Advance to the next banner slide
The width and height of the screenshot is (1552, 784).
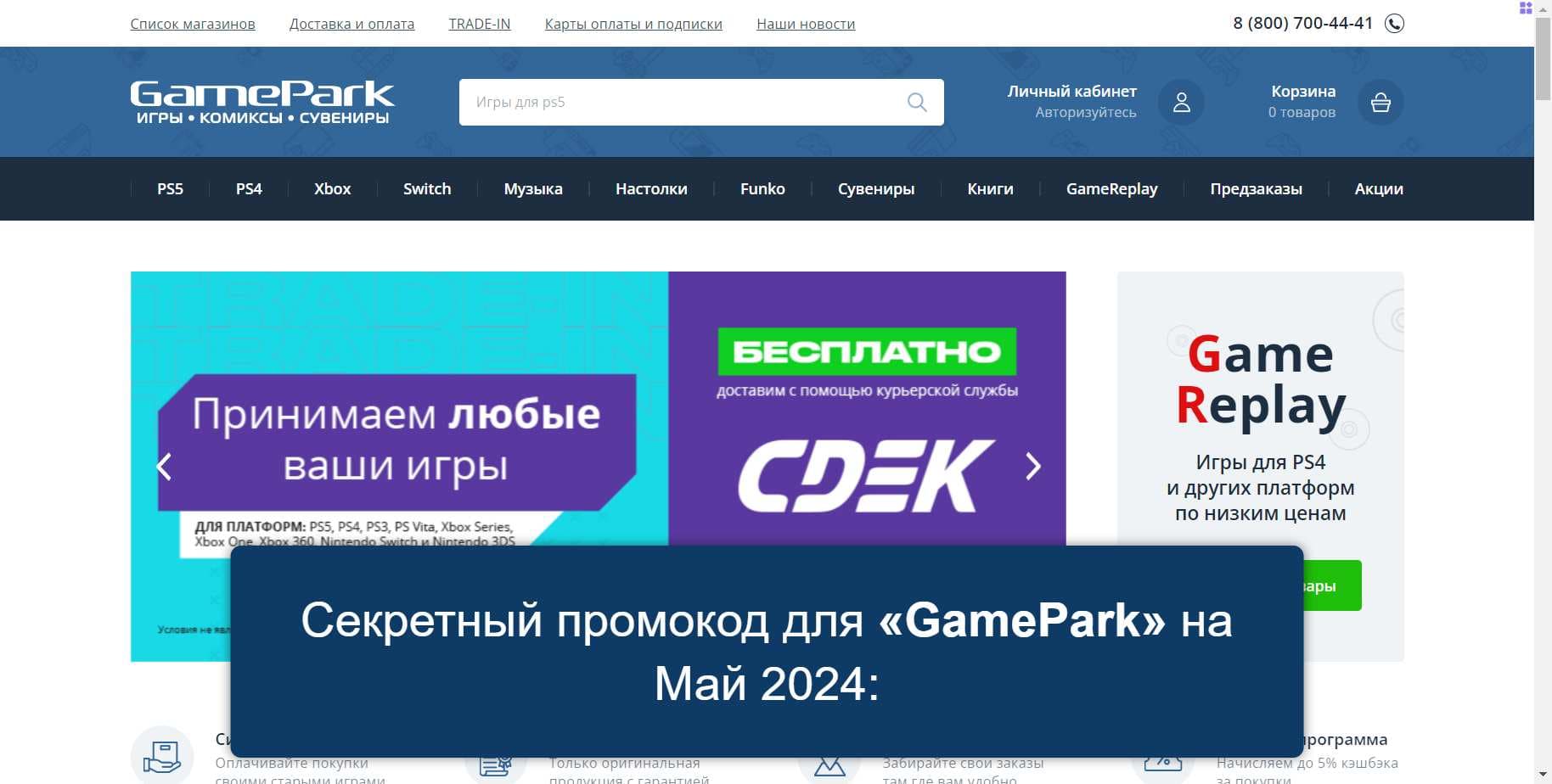click(x=1032, y=466)
